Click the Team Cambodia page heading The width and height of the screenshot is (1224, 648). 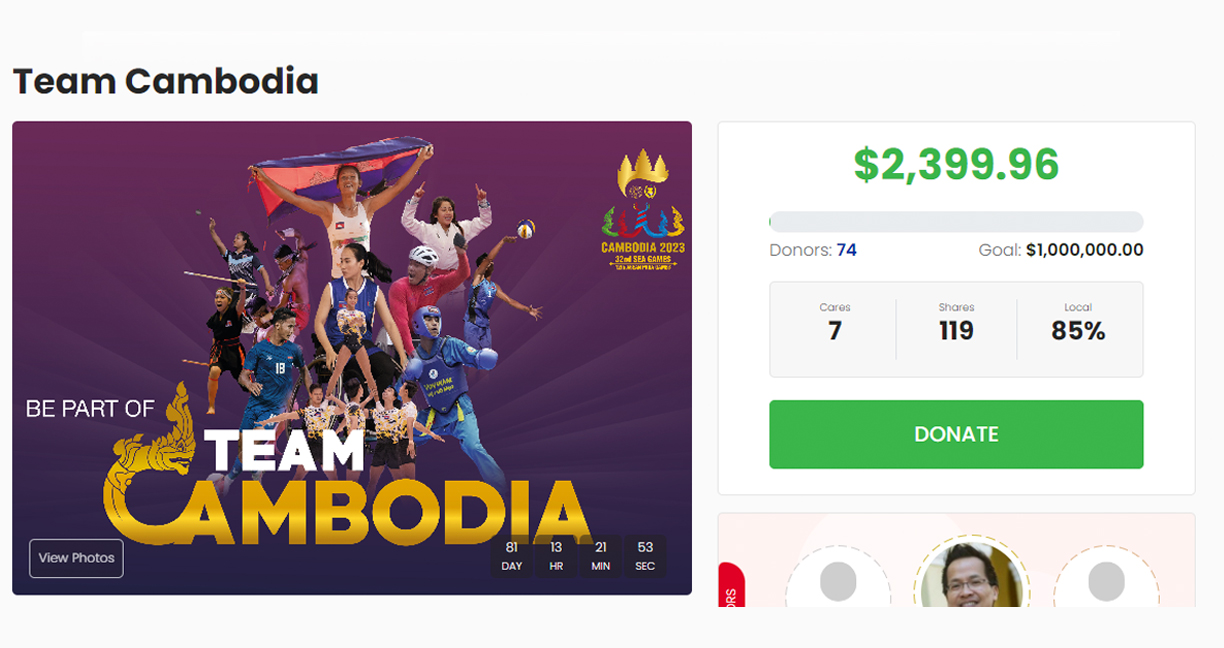[166, 81]
